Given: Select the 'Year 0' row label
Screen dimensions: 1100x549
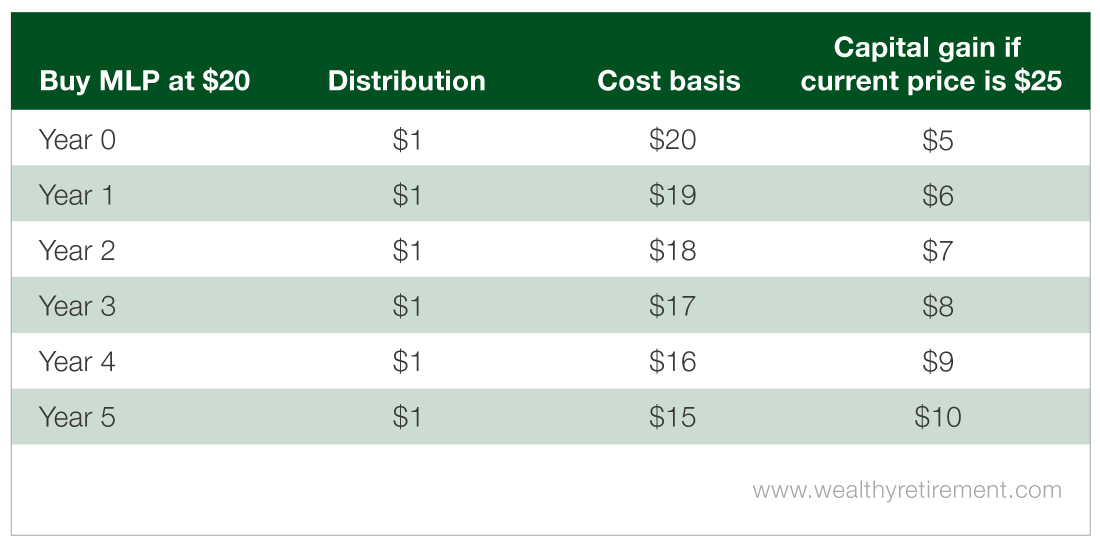Looking at the screenshot, I should point(77,140).
